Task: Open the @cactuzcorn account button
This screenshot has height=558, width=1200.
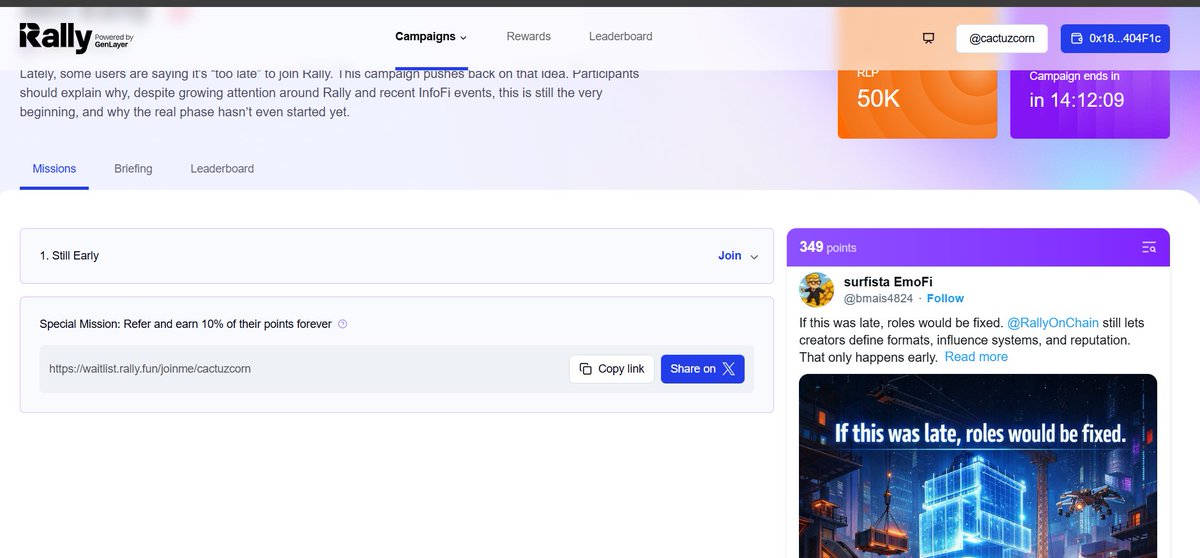Action: pos(1002,39)
